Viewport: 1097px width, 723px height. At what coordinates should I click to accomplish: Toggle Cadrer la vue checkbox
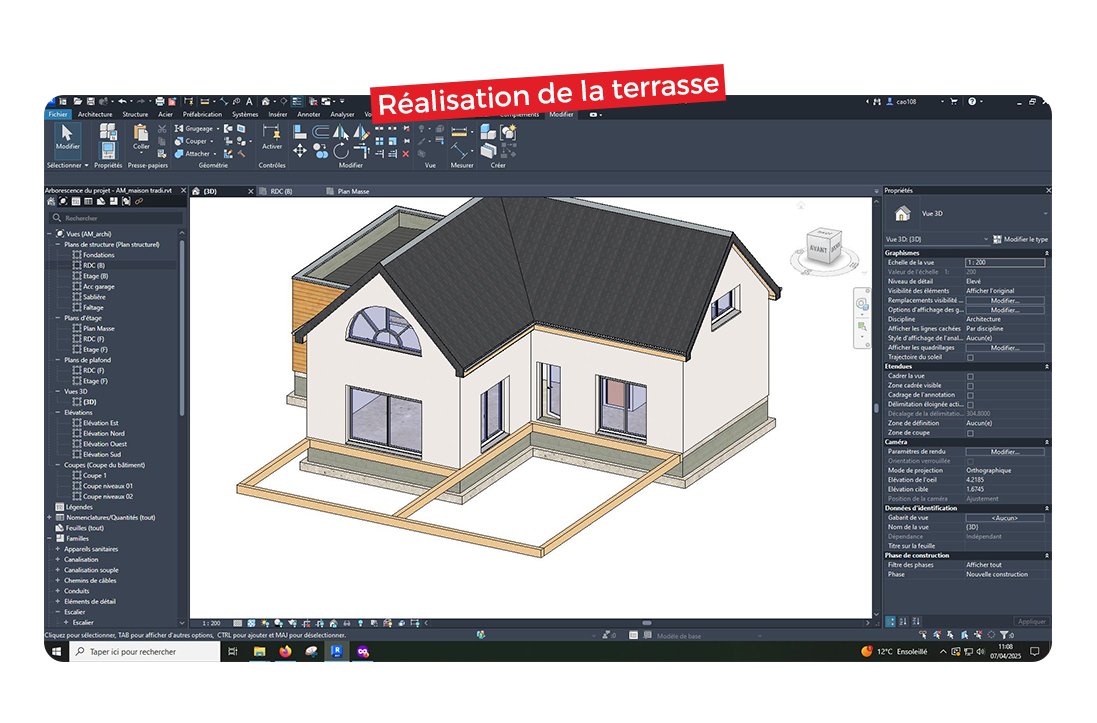(970, 376)
